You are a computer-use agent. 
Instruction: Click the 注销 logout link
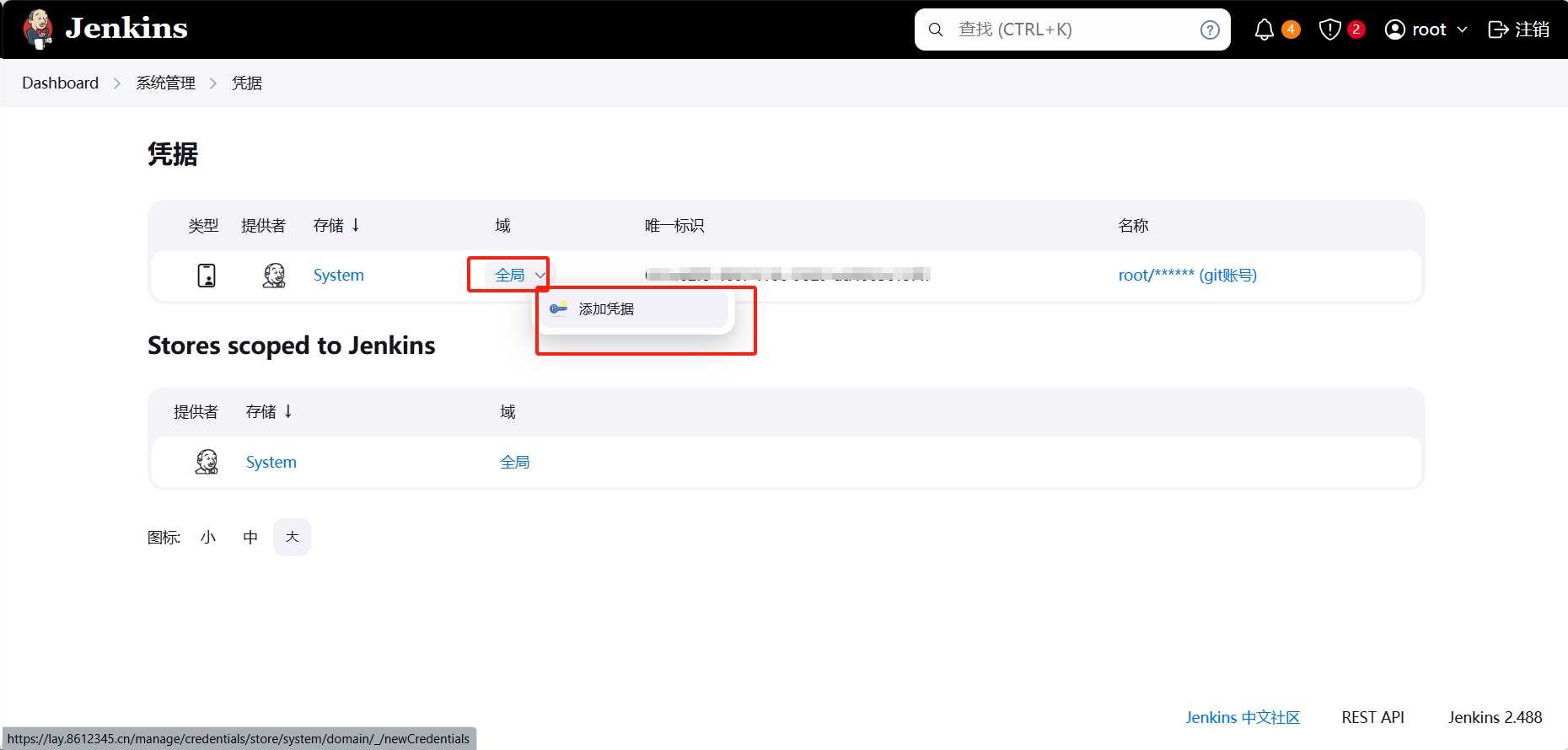[x=1532, y=29]
